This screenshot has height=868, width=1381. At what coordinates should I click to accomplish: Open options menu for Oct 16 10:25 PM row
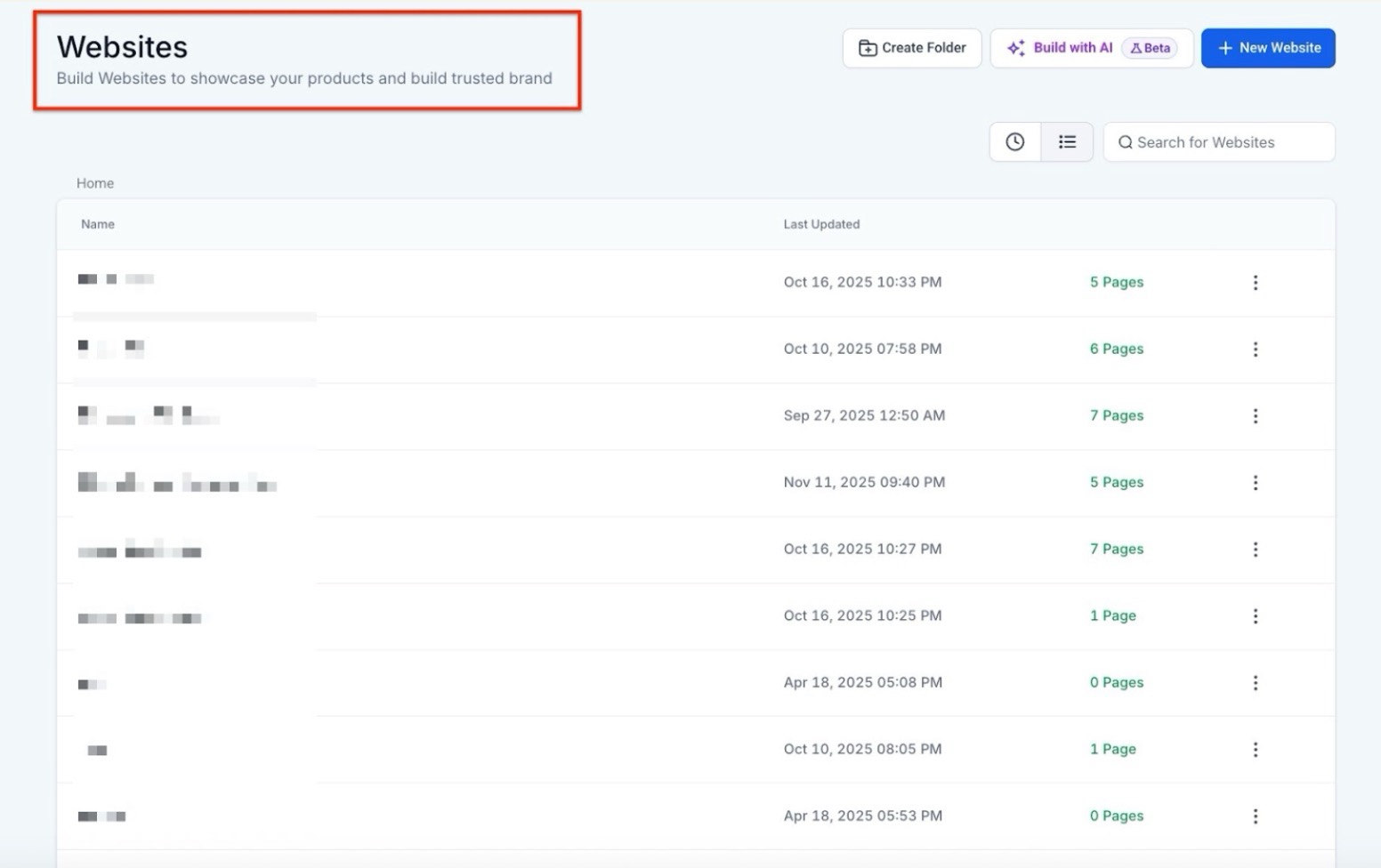point(1256,616)
